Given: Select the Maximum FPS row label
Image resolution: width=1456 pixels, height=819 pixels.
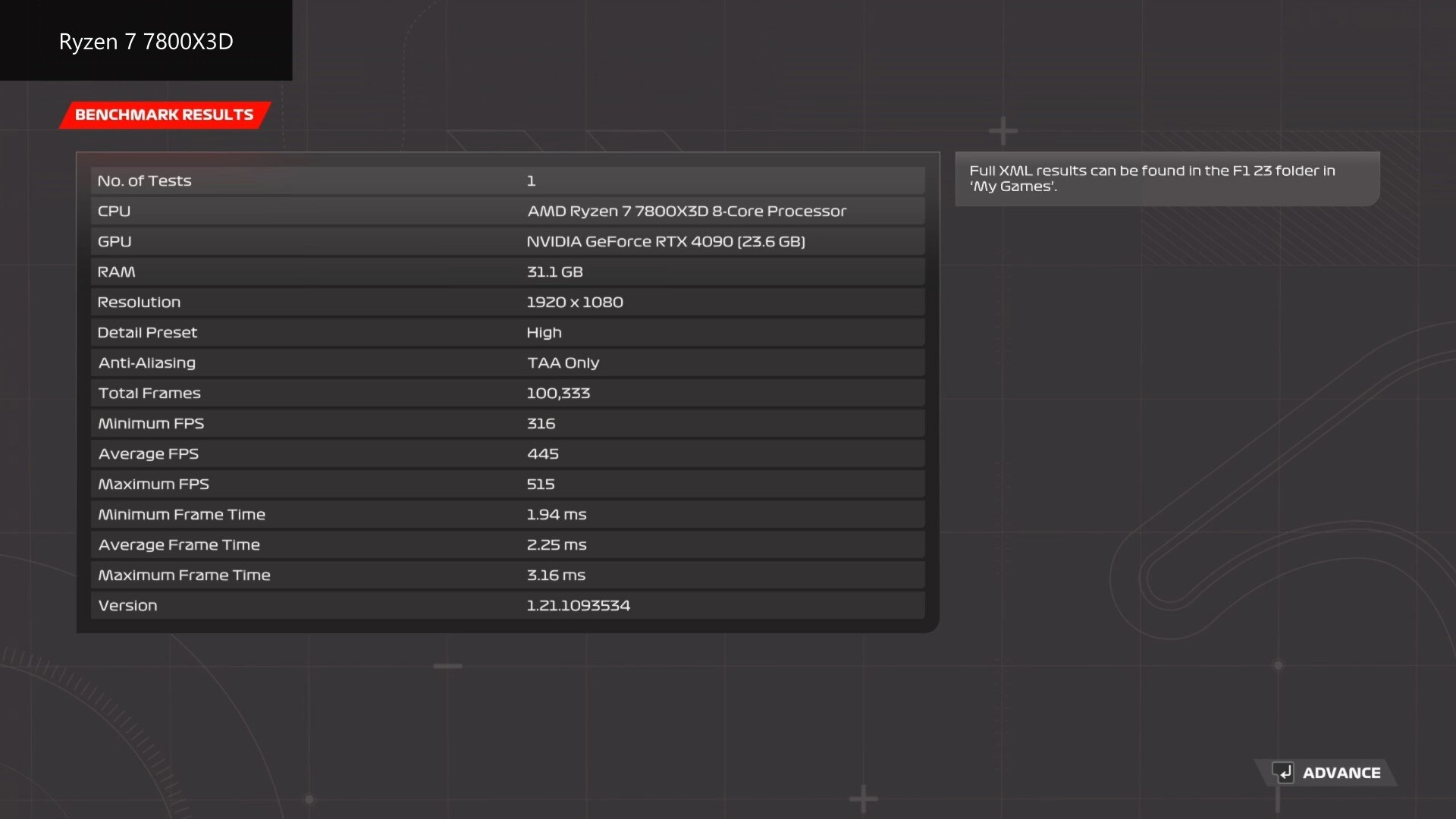Looking at the screenshot, I should pos(153,485).
